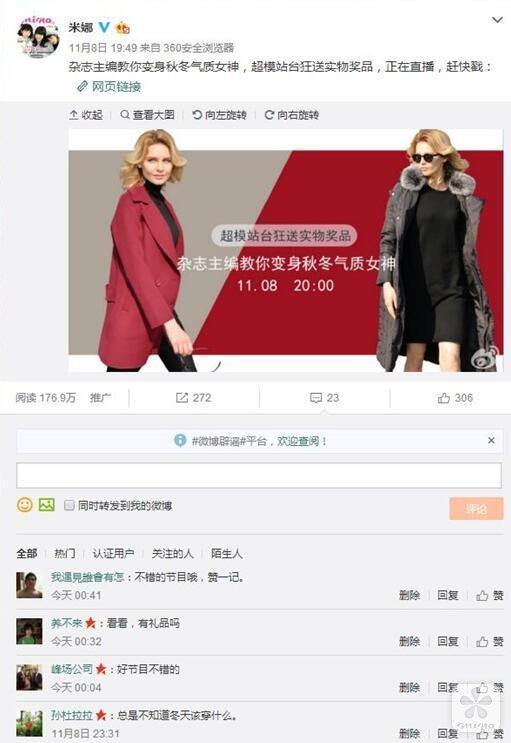Rotate image right with 向右旋转
The image size is (511, 743).
pos(292,115)
